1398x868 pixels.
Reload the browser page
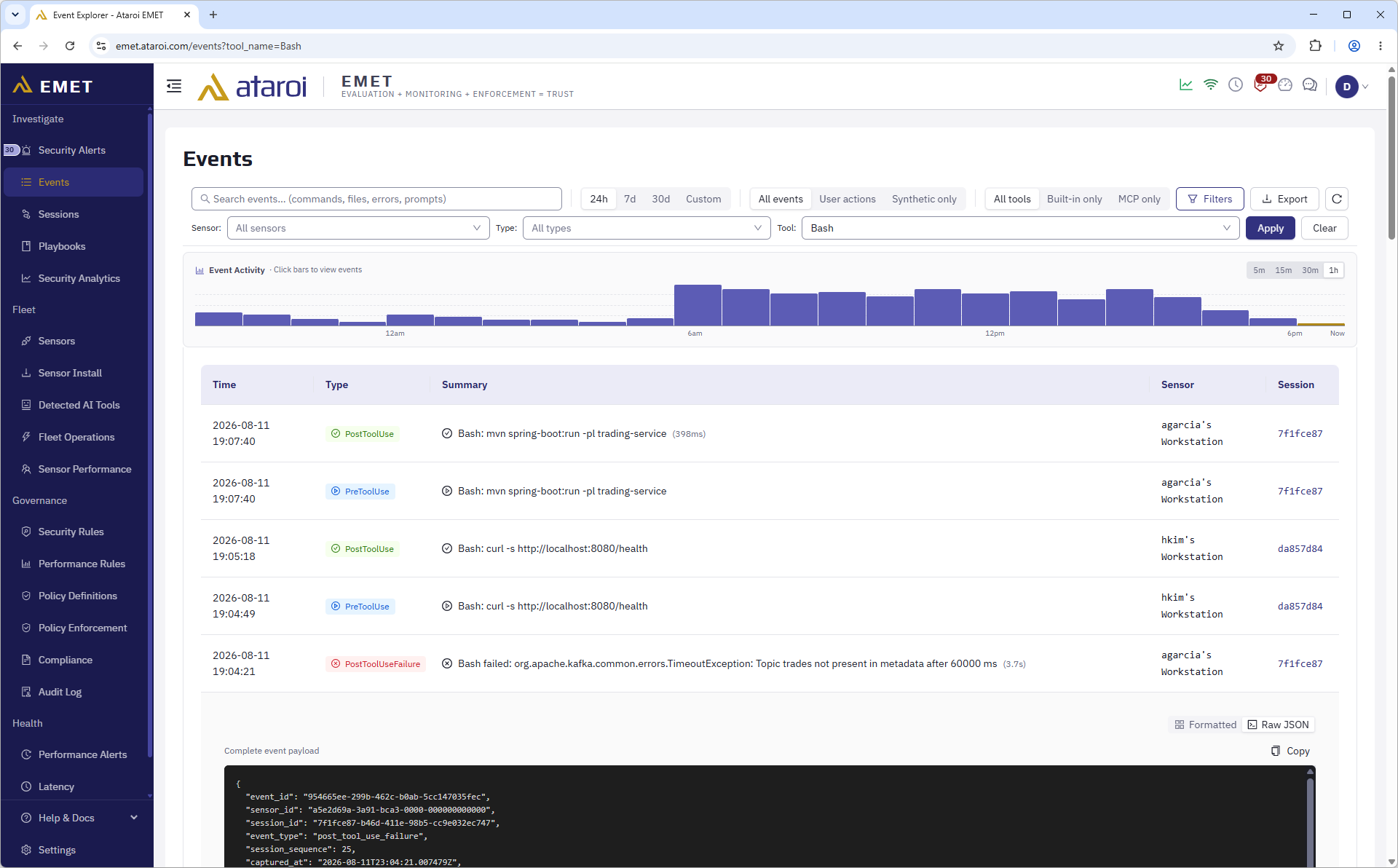[x=70, y=46]
